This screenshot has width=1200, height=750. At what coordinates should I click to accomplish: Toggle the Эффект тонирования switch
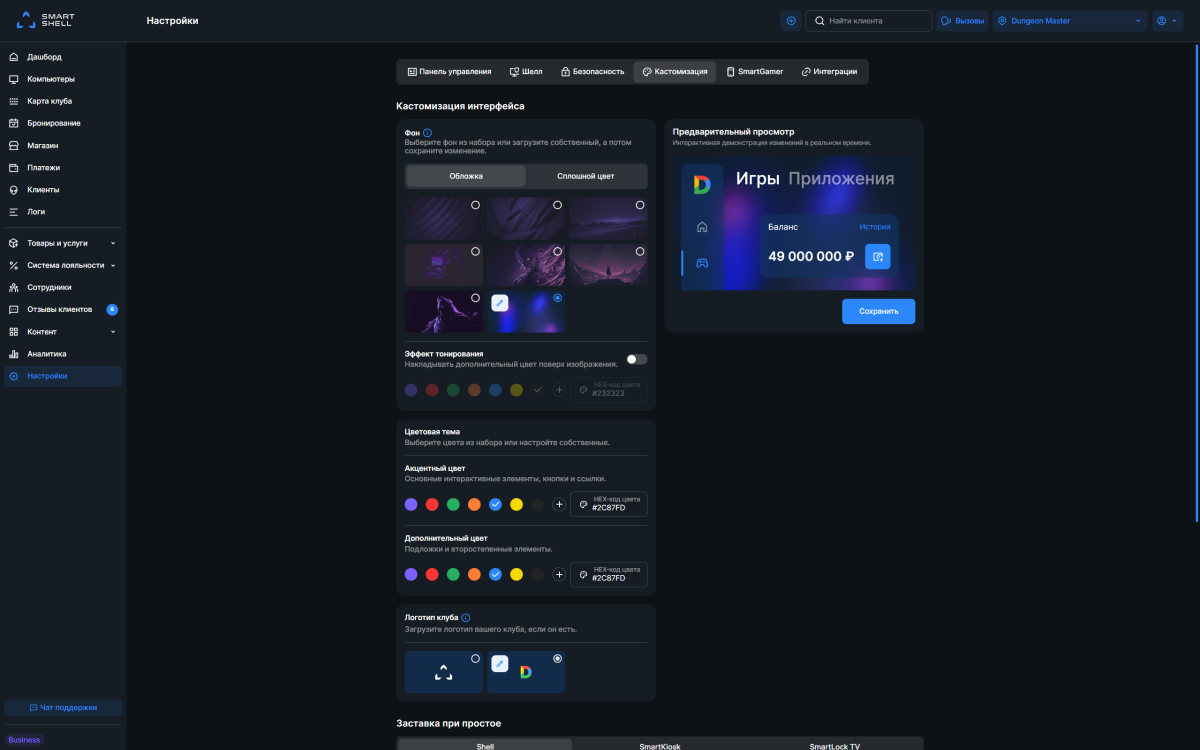pyautogui.click(x=636, y=359)
